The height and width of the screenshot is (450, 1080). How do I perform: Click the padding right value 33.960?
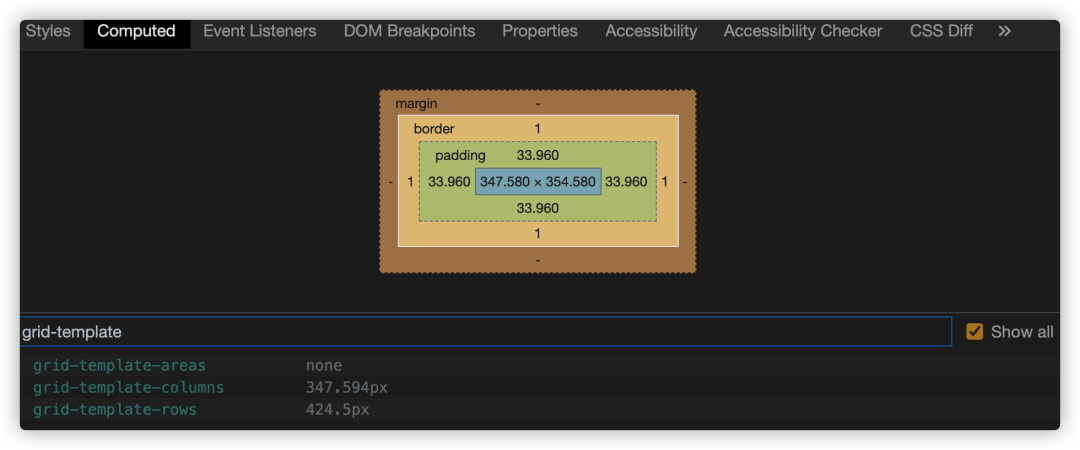coord(626,182)
